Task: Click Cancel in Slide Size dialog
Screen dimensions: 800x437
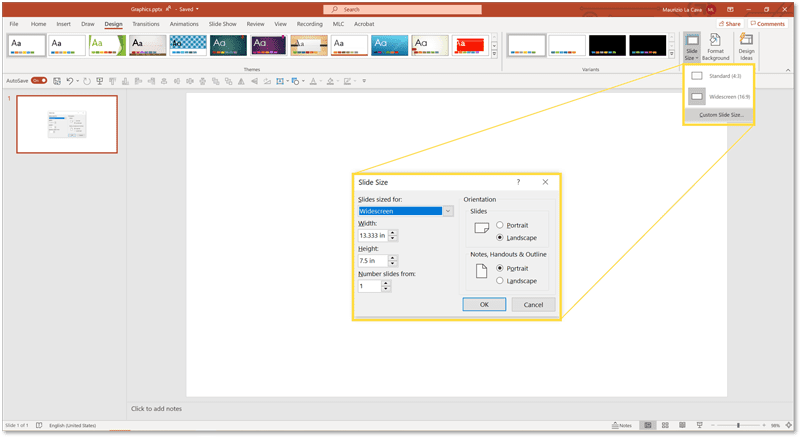Action: pos(533,304)
